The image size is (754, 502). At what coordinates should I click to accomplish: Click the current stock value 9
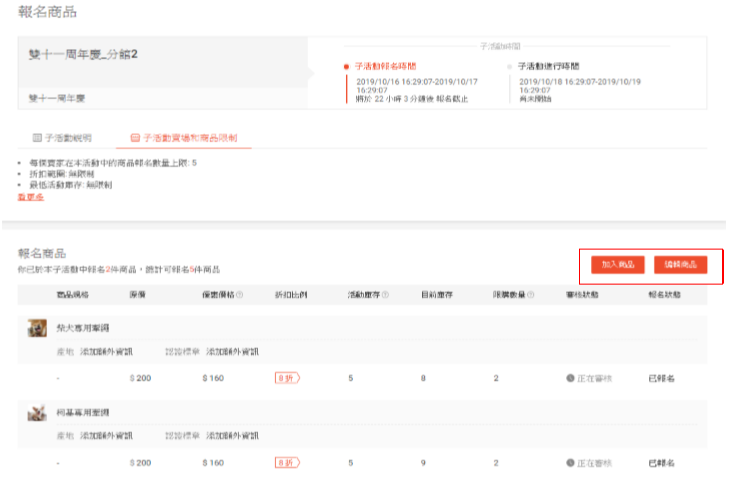click(x=423, y=463)
